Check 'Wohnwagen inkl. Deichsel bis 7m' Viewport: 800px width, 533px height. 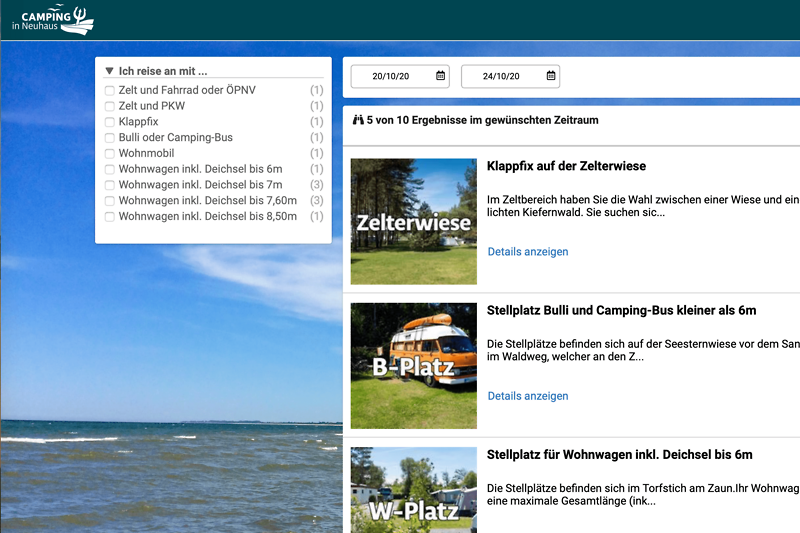(110, 186)
